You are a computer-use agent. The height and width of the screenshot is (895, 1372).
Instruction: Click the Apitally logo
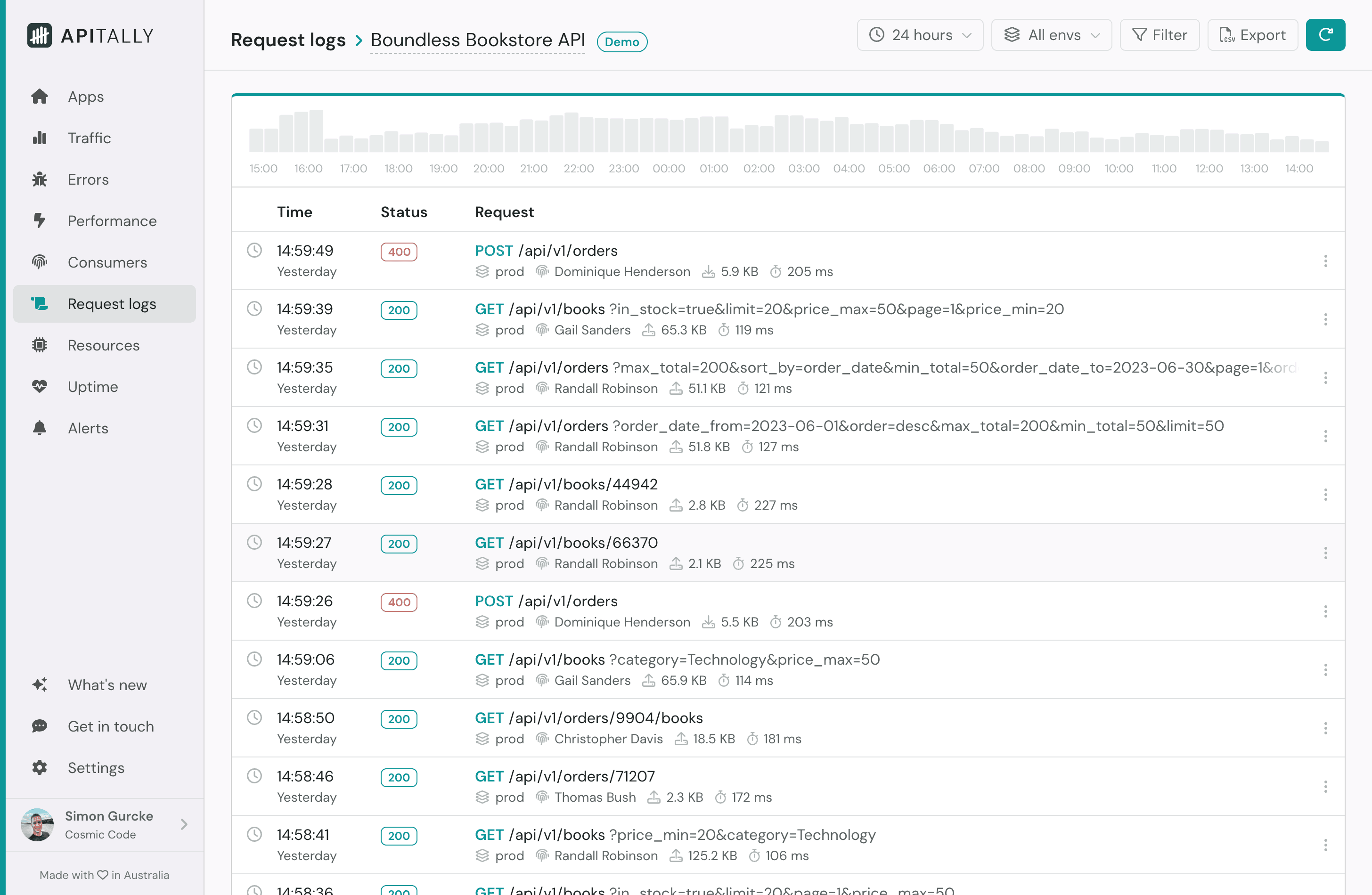[x=90, y=35]
